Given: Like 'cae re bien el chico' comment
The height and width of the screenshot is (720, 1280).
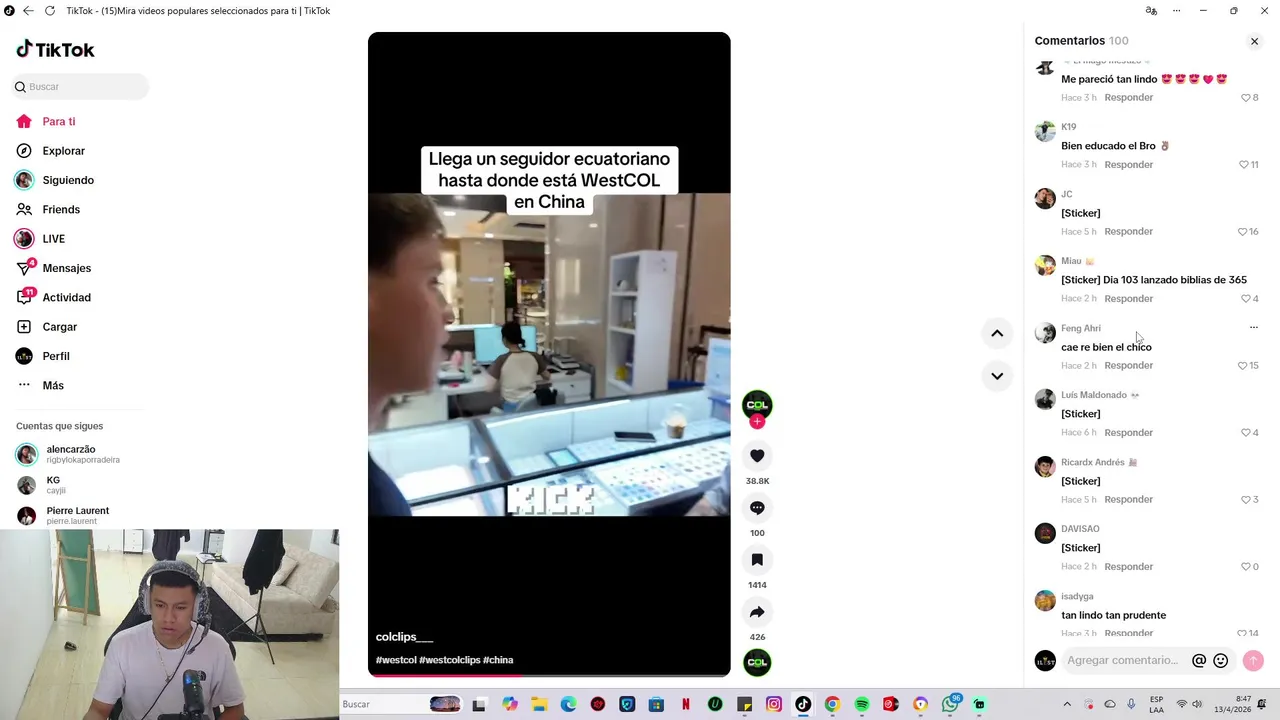Looking at the screenshot, I should click(x=1243, y=366).
